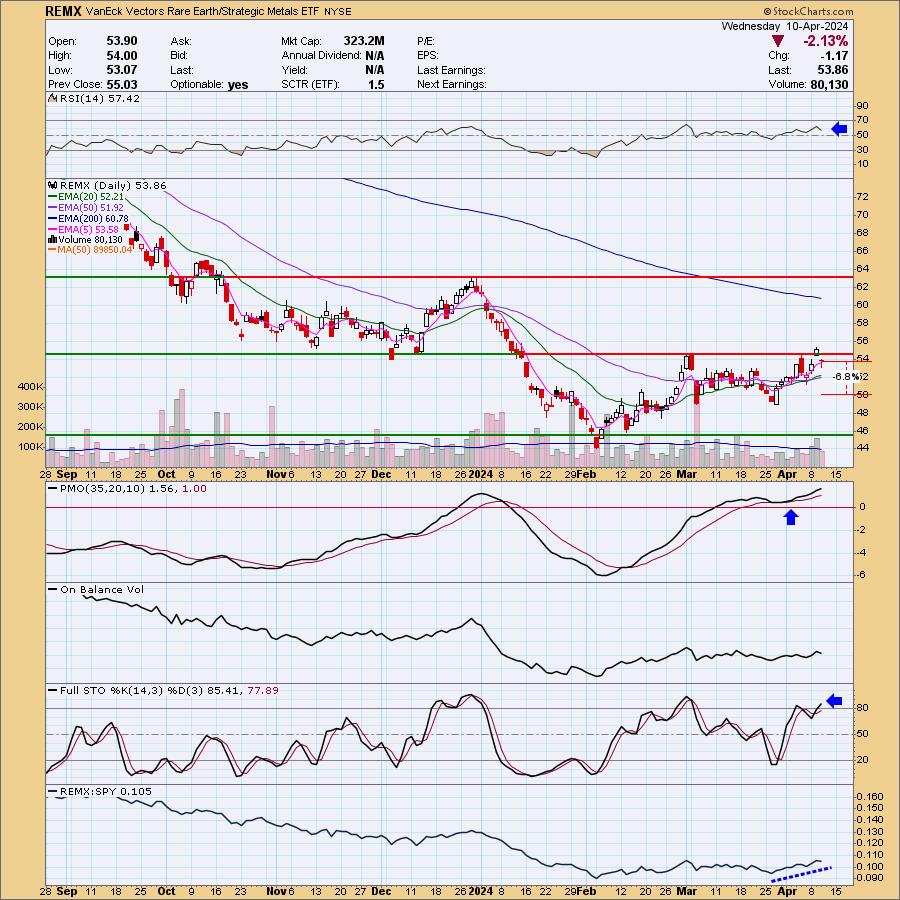Click the Annual Dividend N/A value
The image size is (900, 900).
[x=374, y=55]
